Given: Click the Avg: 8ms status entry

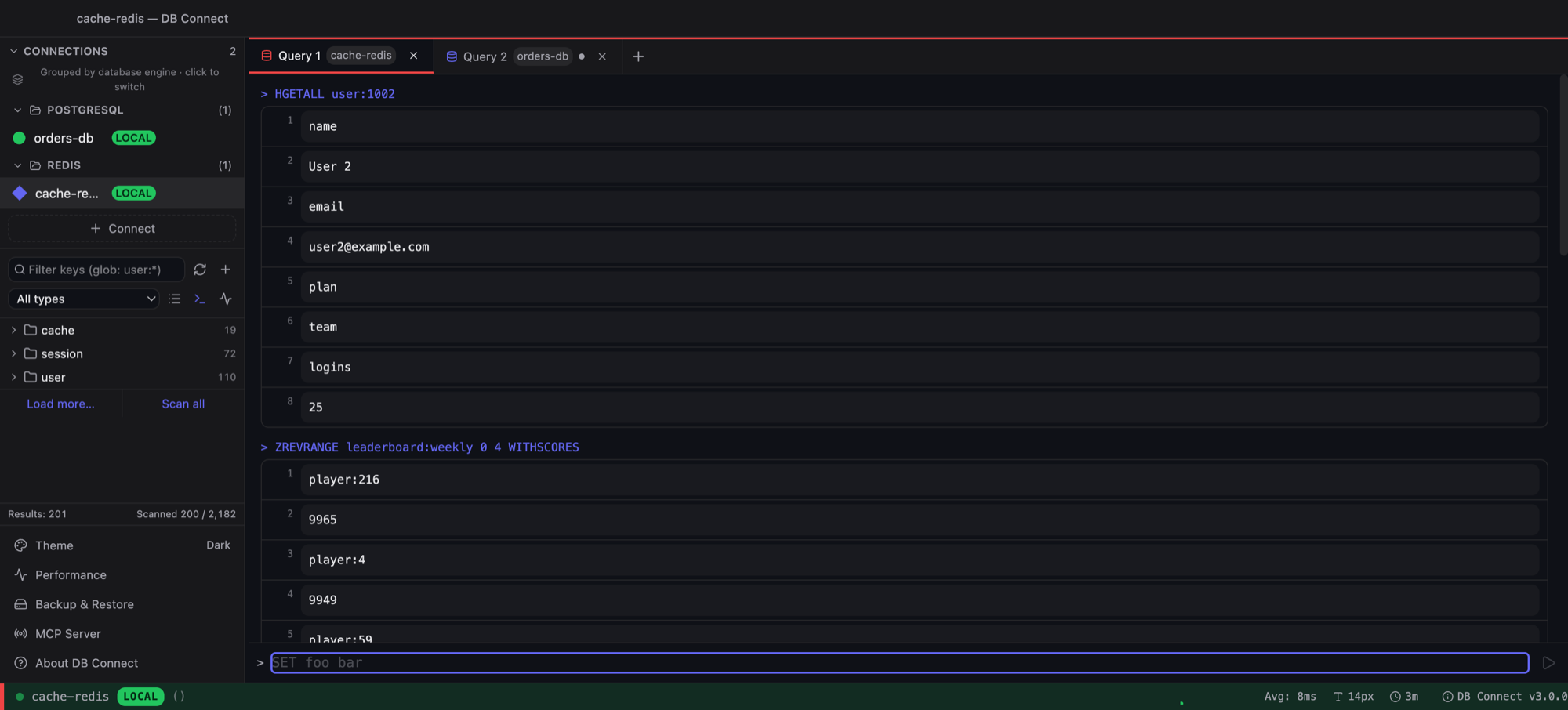Looking at the screenshot, I should tap(1290, 696).
